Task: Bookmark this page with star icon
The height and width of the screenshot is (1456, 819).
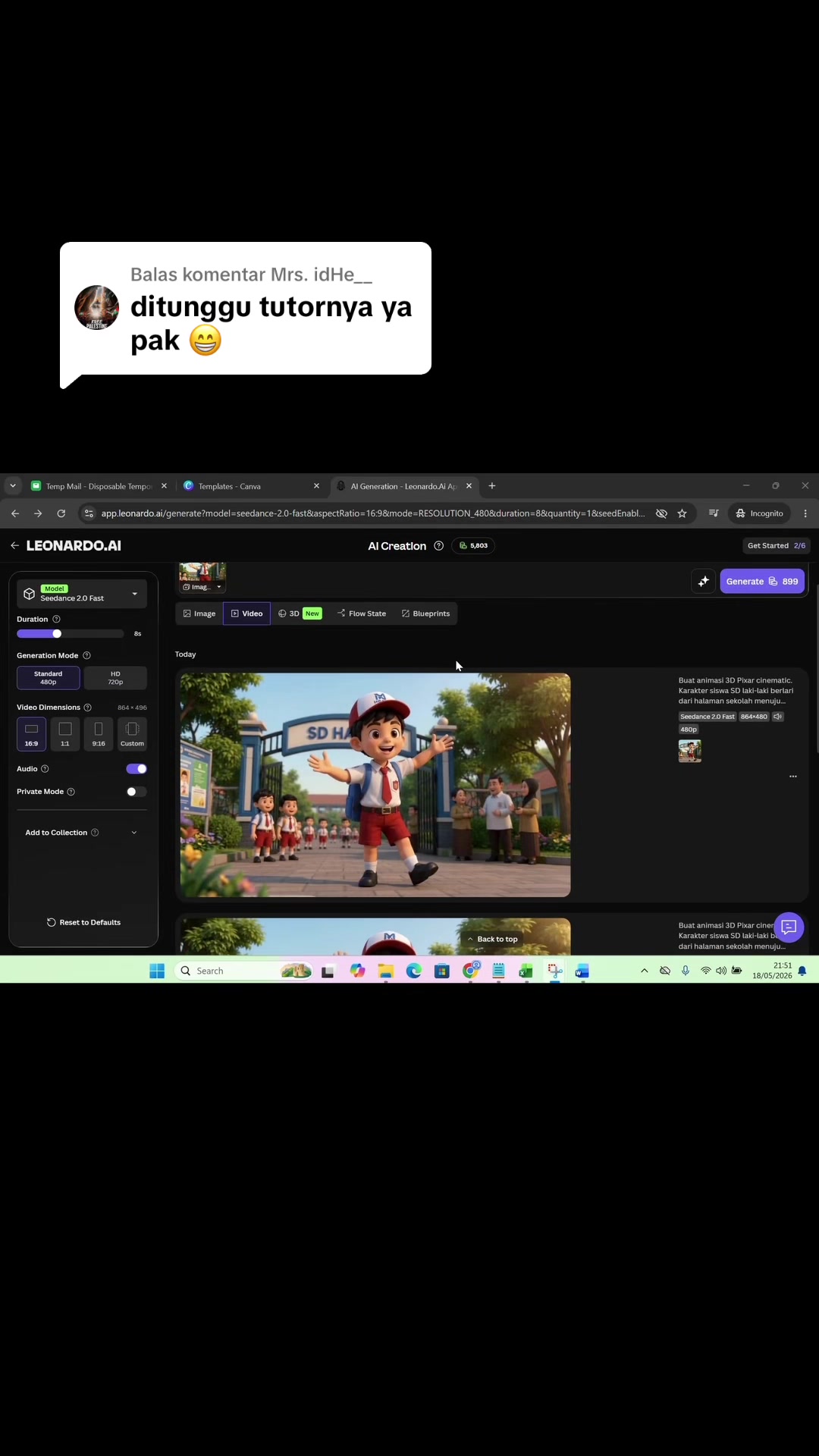Action: tap(682, 513)
